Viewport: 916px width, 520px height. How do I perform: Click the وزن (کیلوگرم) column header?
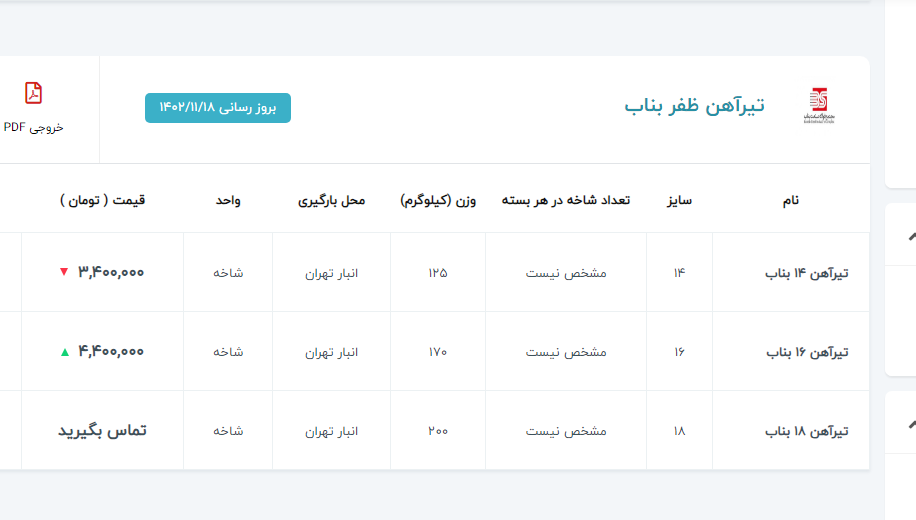pos(438,200)
